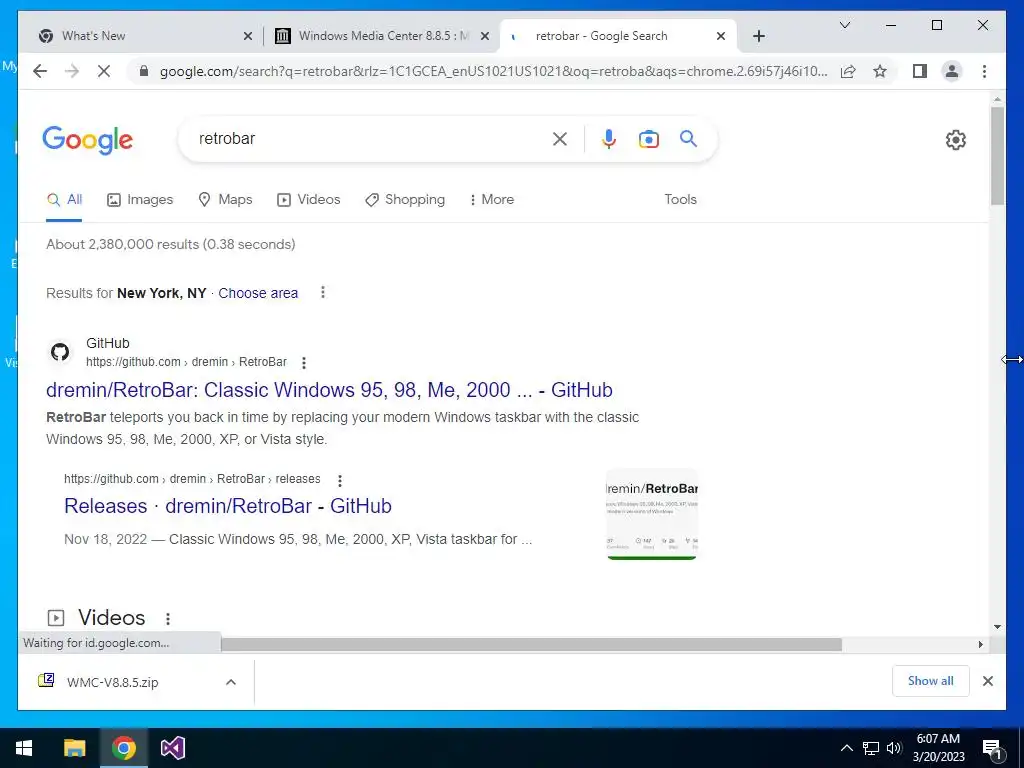Open the WMC-V8.8.5.zip download
Image resolution: width=1024 pixels, height=768 pixels.
112,682
